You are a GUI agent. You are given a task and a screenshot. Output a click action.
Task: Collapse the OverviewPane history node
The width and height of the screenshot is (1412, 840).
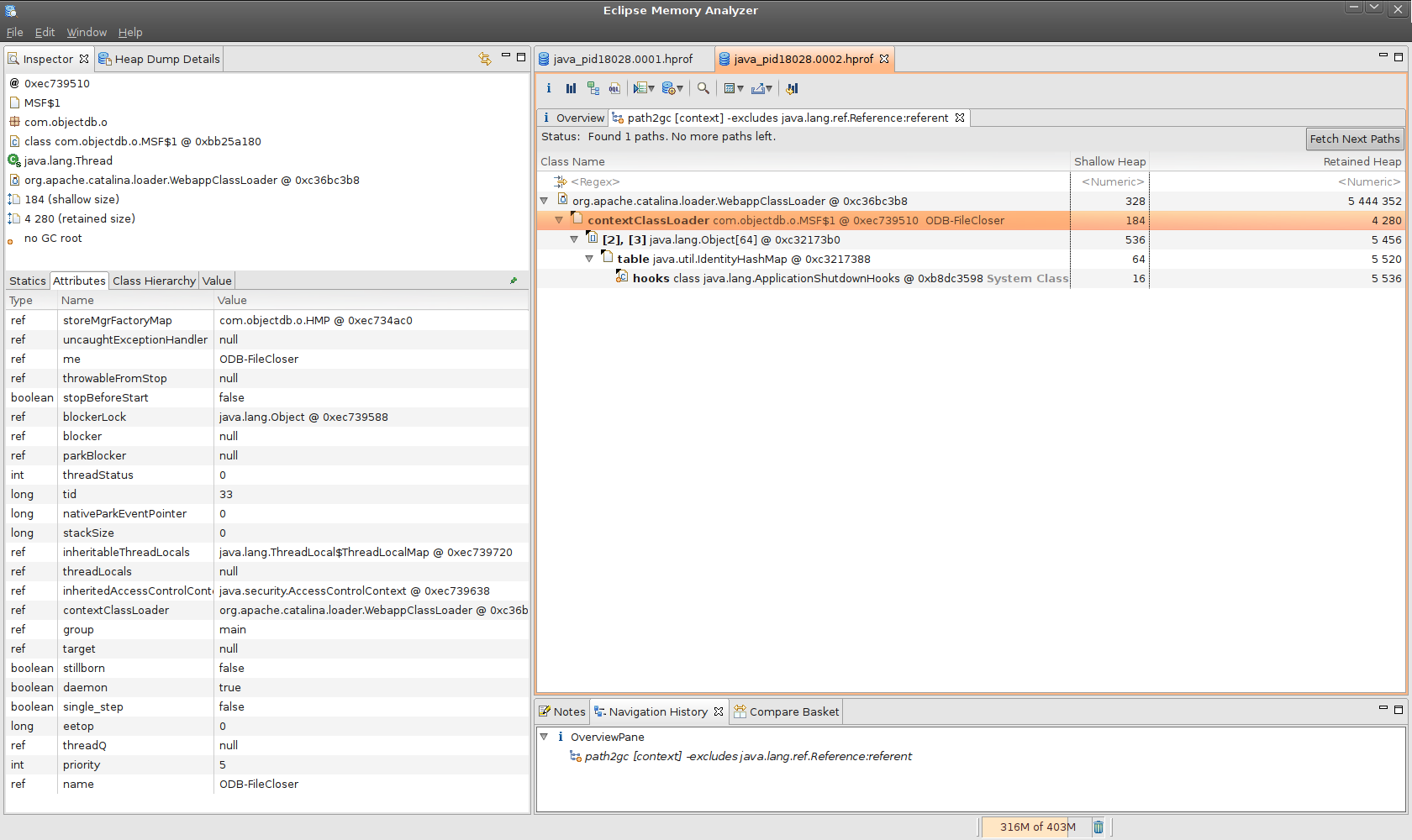[544, 737]
